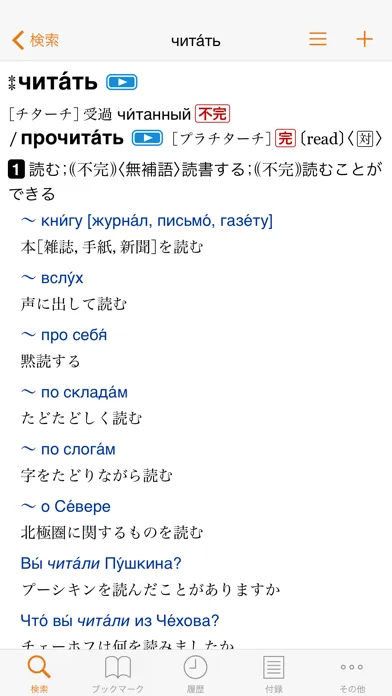This screenshot has height=696, width=392.
Task: Open the 付録 appendix tab
Action: coord(273,673)
